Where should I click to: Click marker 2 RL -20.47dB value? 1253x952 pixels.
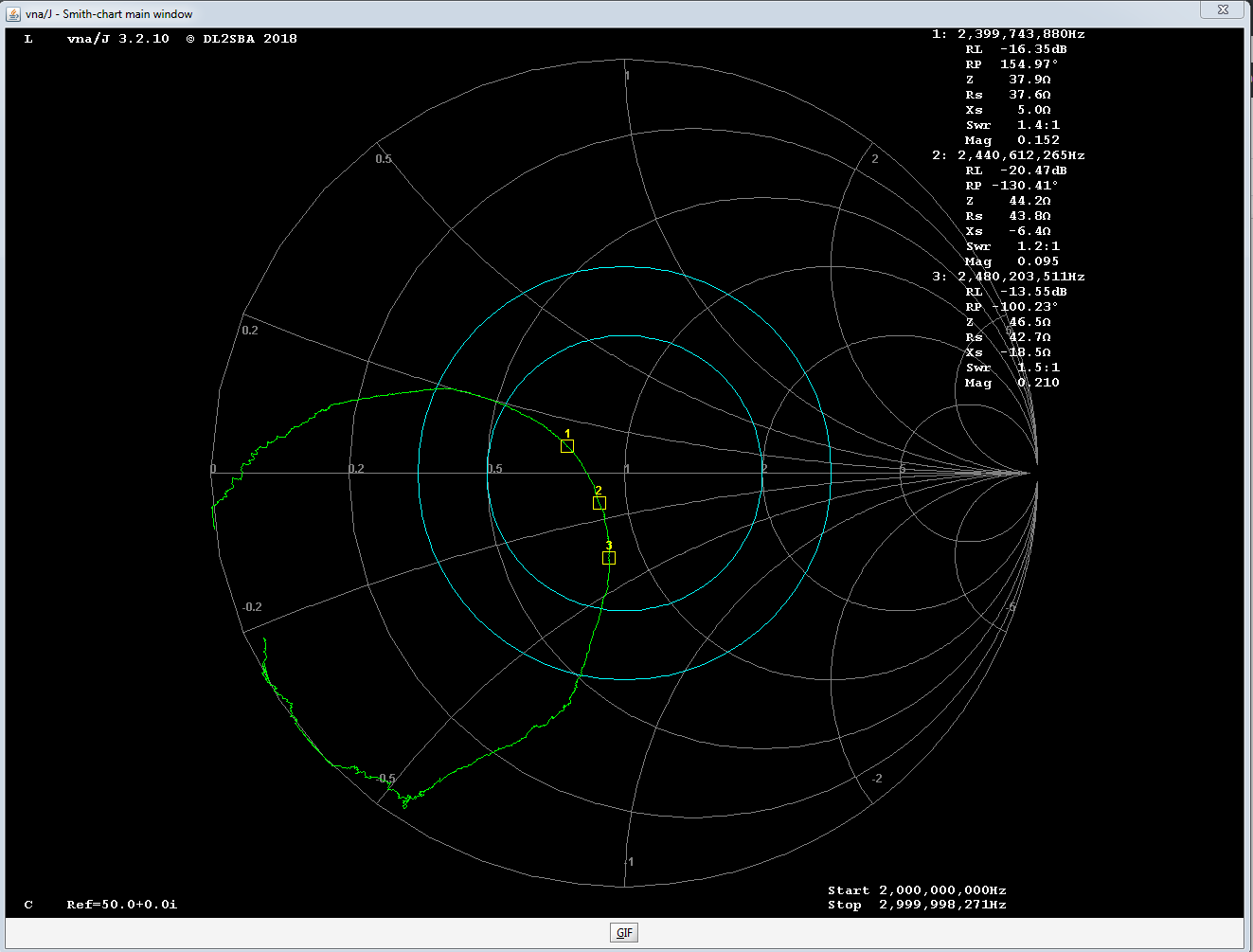[1032, 171]
